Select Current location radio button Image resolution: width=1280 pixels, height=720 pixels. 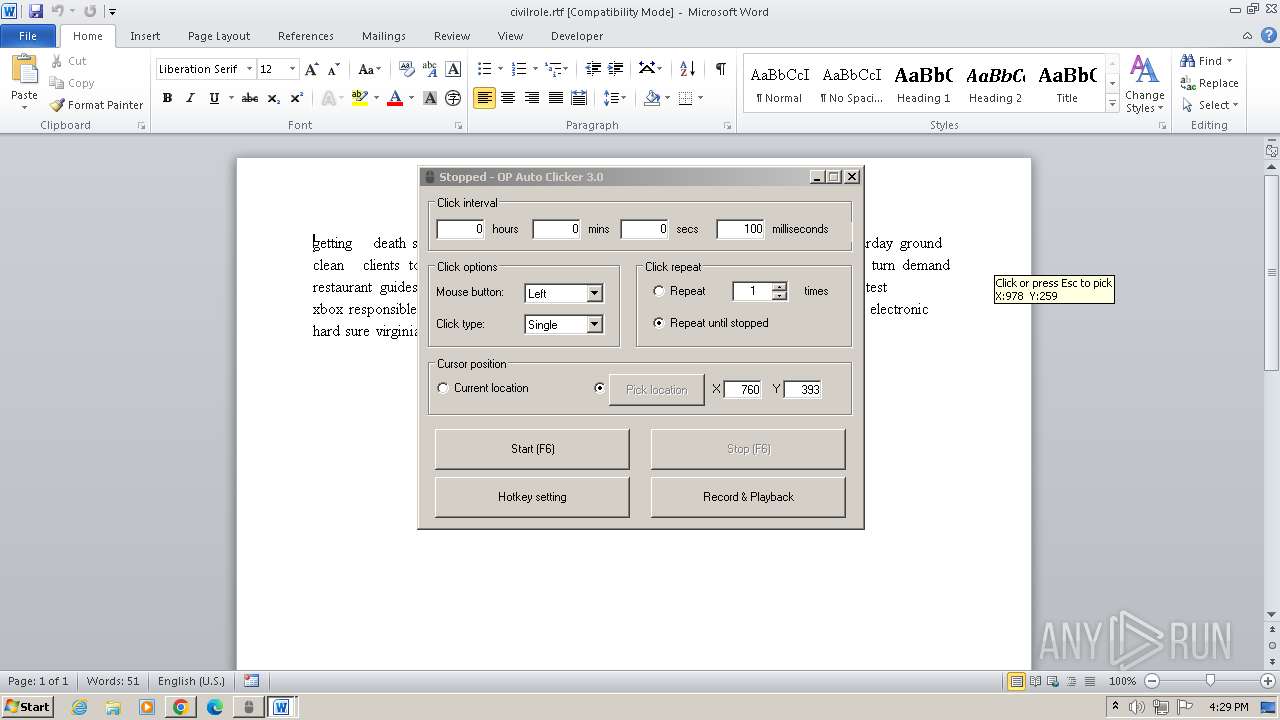[x=443, y=388]
